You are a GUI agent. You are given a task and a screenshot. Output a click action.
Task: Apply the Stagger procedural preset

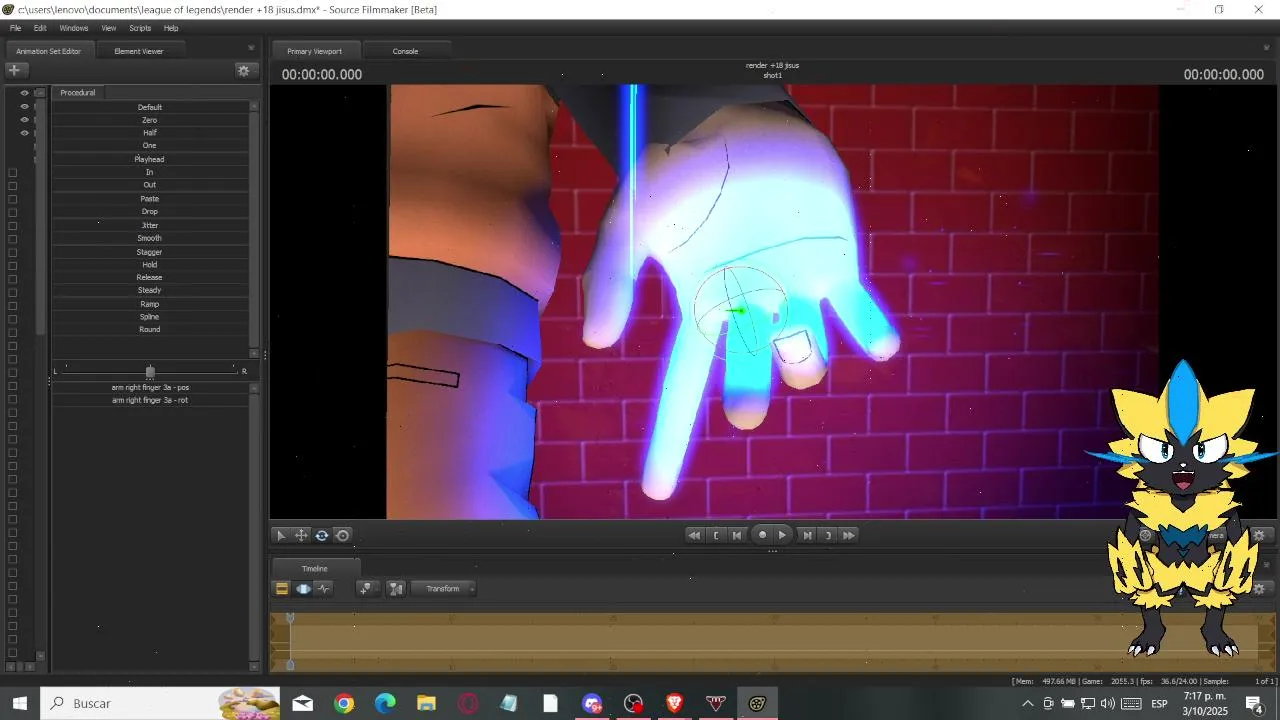tap(150, 252)
